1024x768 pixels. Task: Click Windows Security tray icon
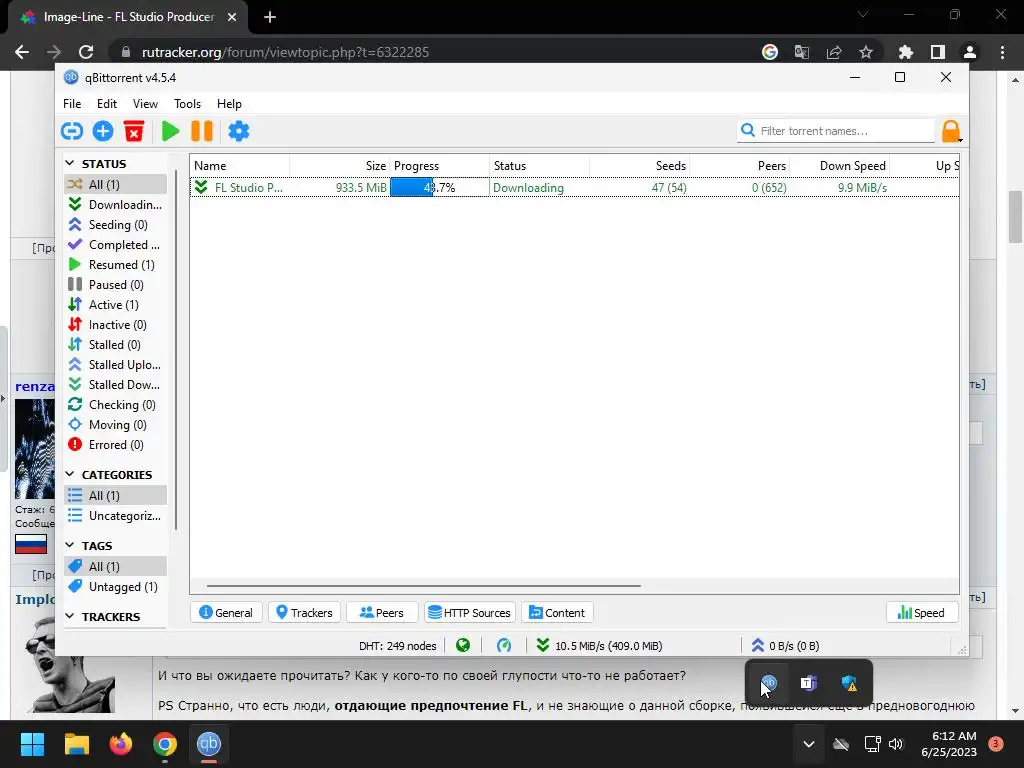(849, 683)
